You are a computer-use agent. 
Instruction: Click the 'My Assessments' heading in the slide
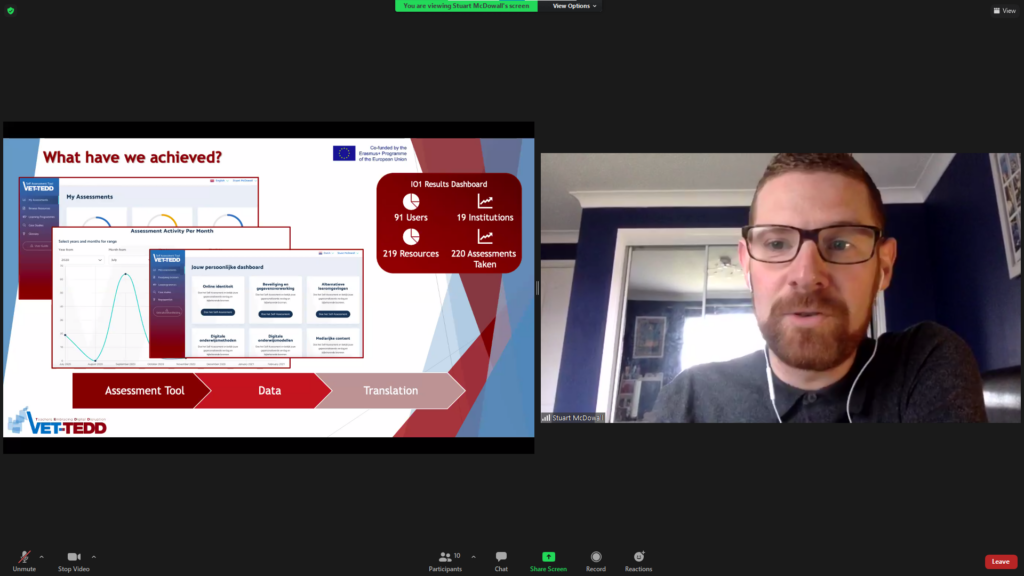coord(89,197)
